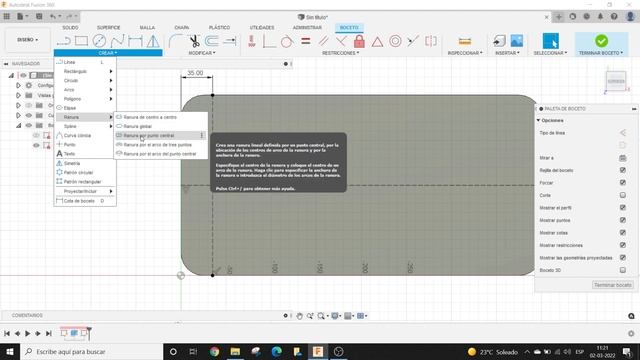
Task: Open the DISEÑO workspace dropdown
Action: (27, 40)
